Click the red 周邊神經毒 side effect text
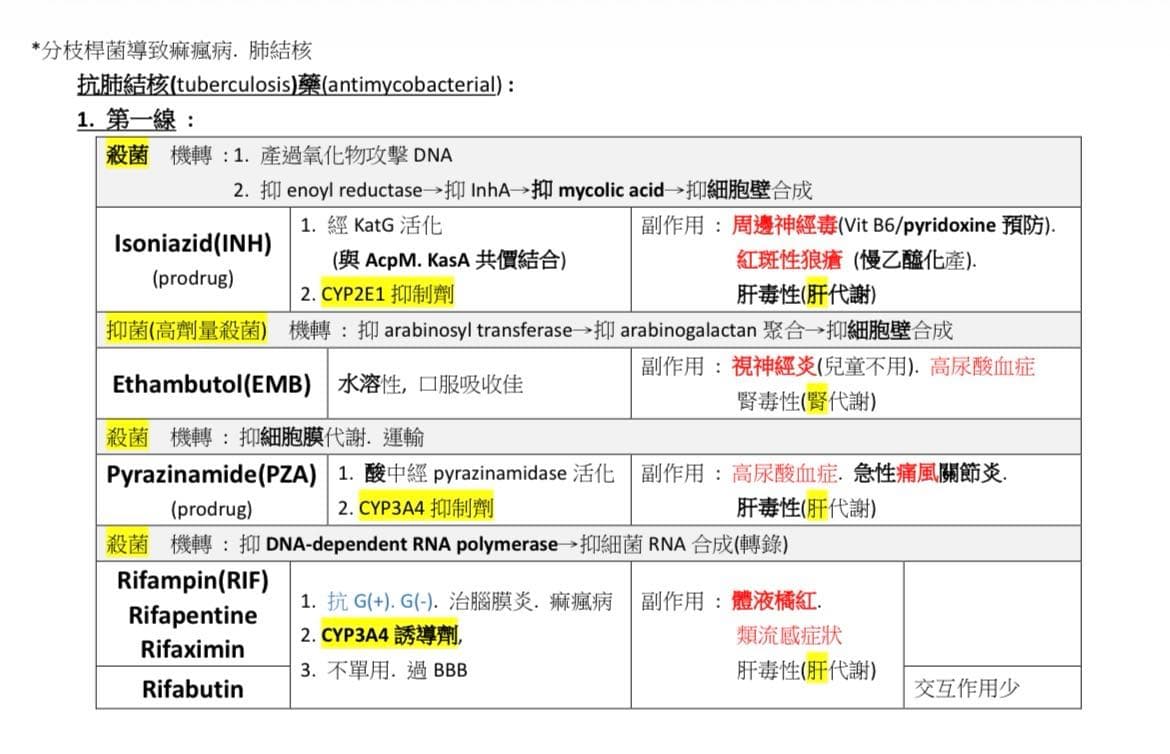The width and height of the screenshot is (1170, 754). click(x=784, y=225)
